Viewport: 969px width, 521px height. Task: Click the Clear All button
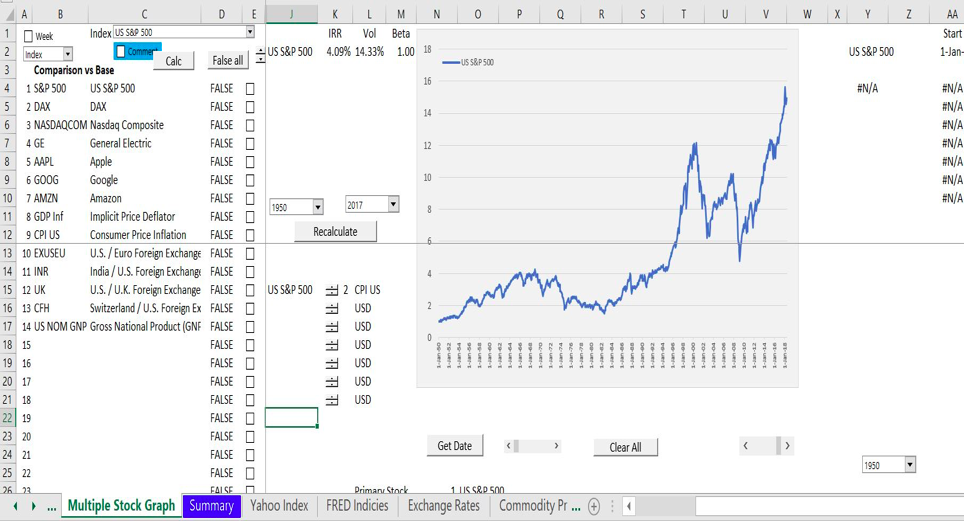click(625, 447)
